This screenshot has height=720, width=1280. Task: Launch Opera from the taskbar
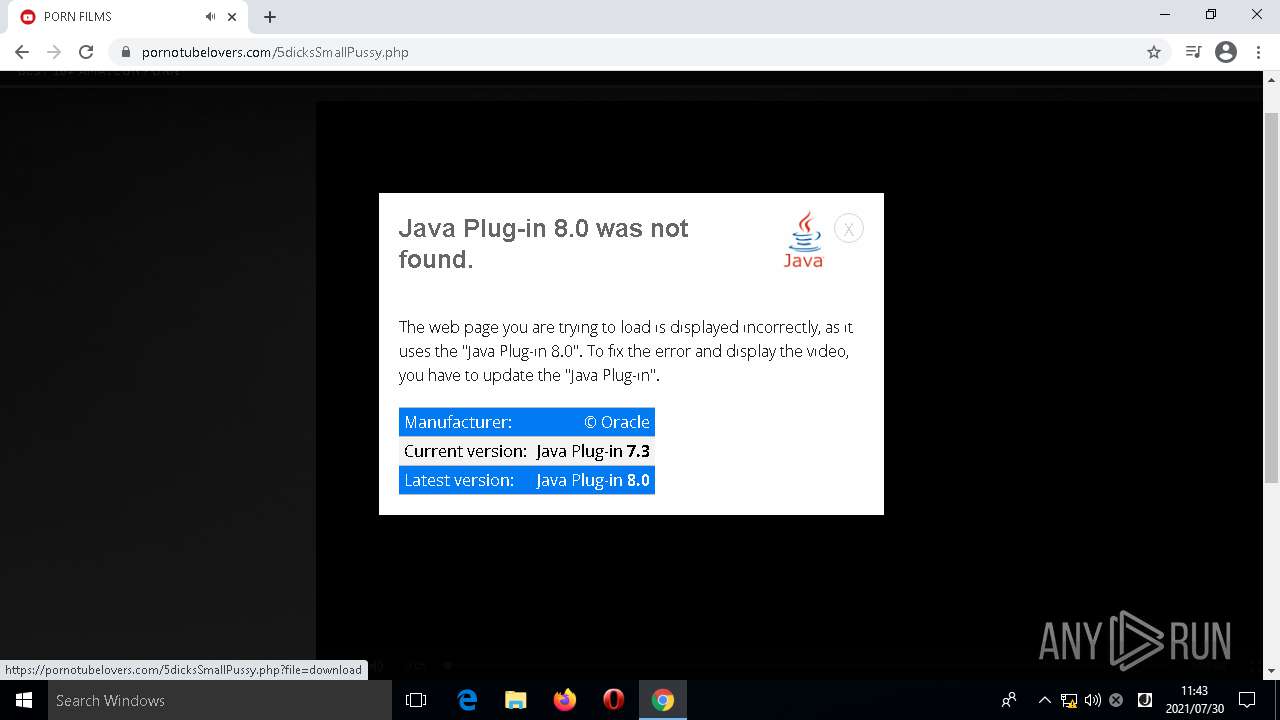(x=614, y=700)
